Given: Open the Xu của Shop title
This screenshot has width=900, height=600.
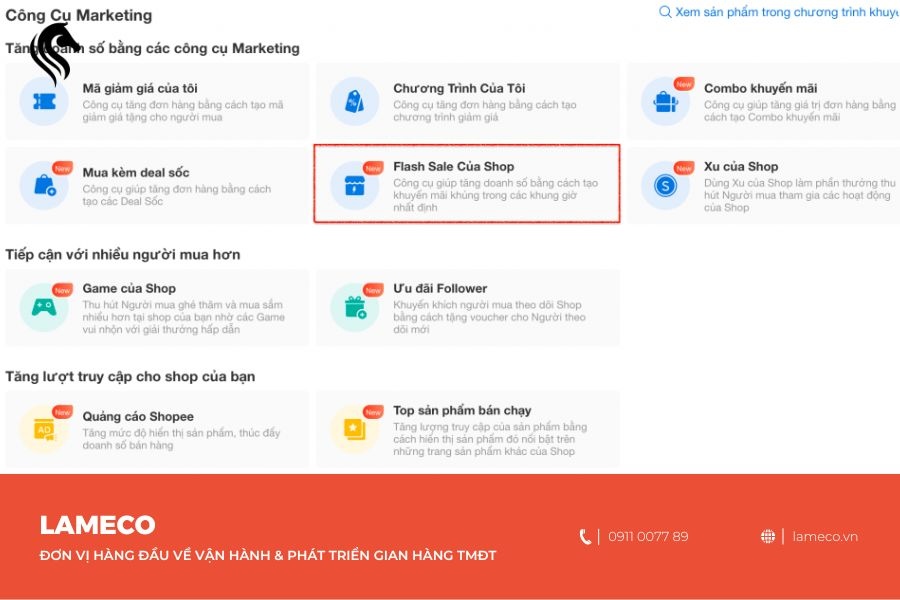Looking at the screenshot, I should [741, 167].
